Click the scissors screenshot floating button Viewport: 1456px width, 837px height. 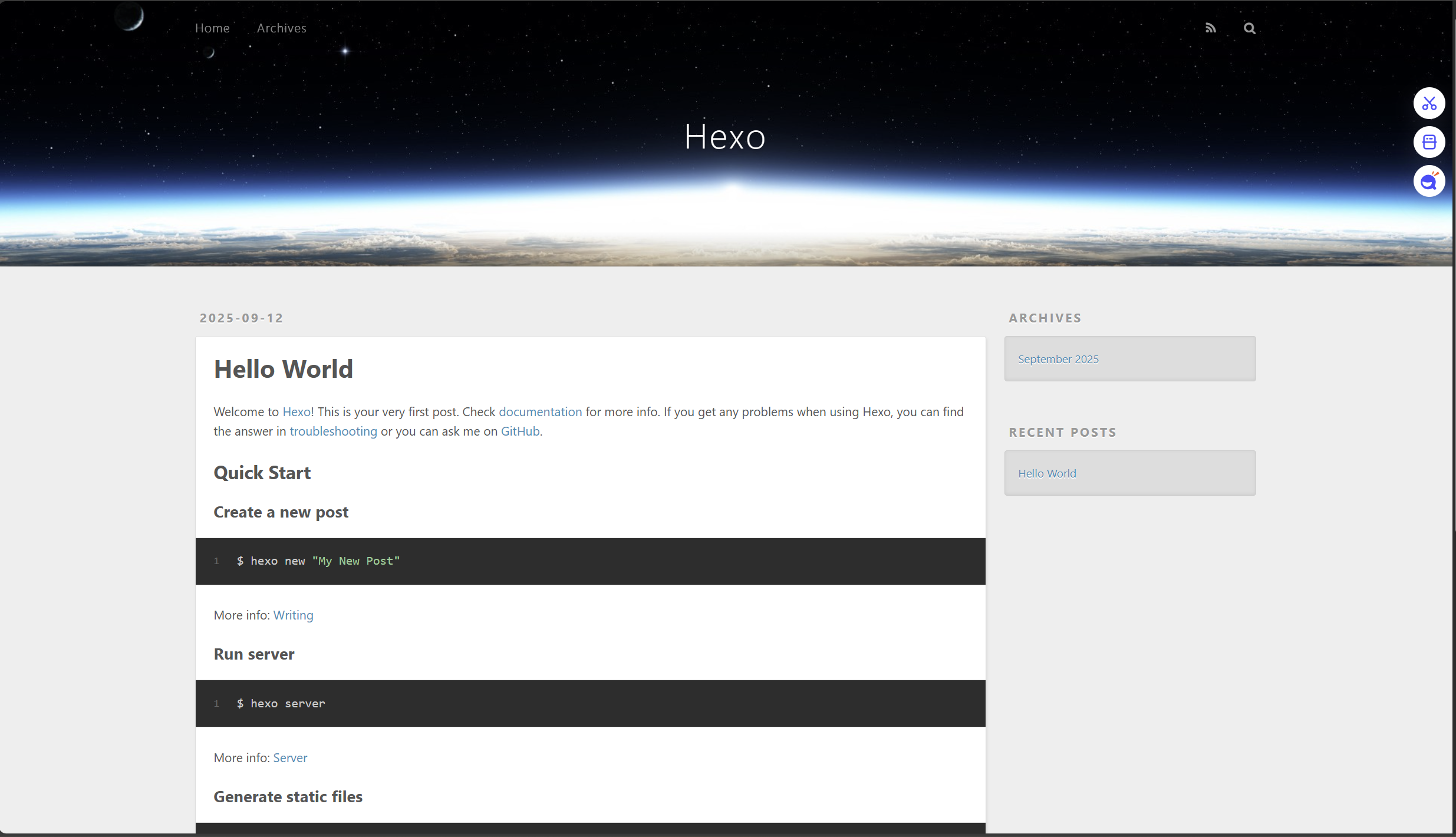pyautogui.click(x=1429, y=103)
